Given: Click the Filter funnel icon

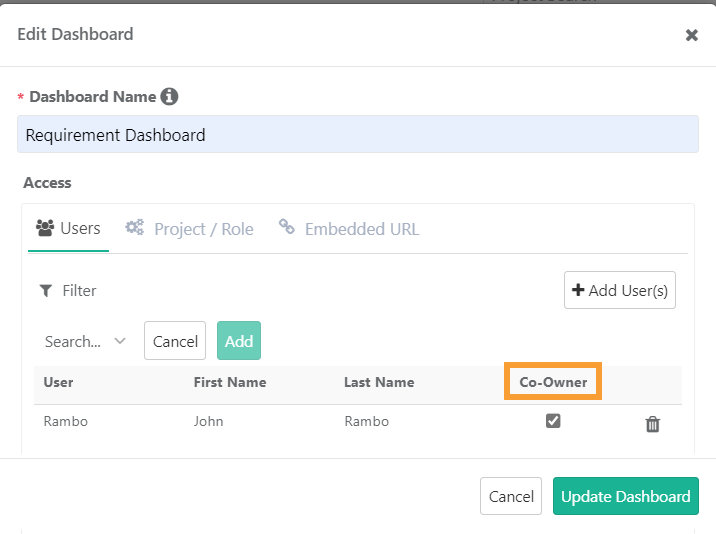Looking at the screenshot, I should tap(45, 291).
